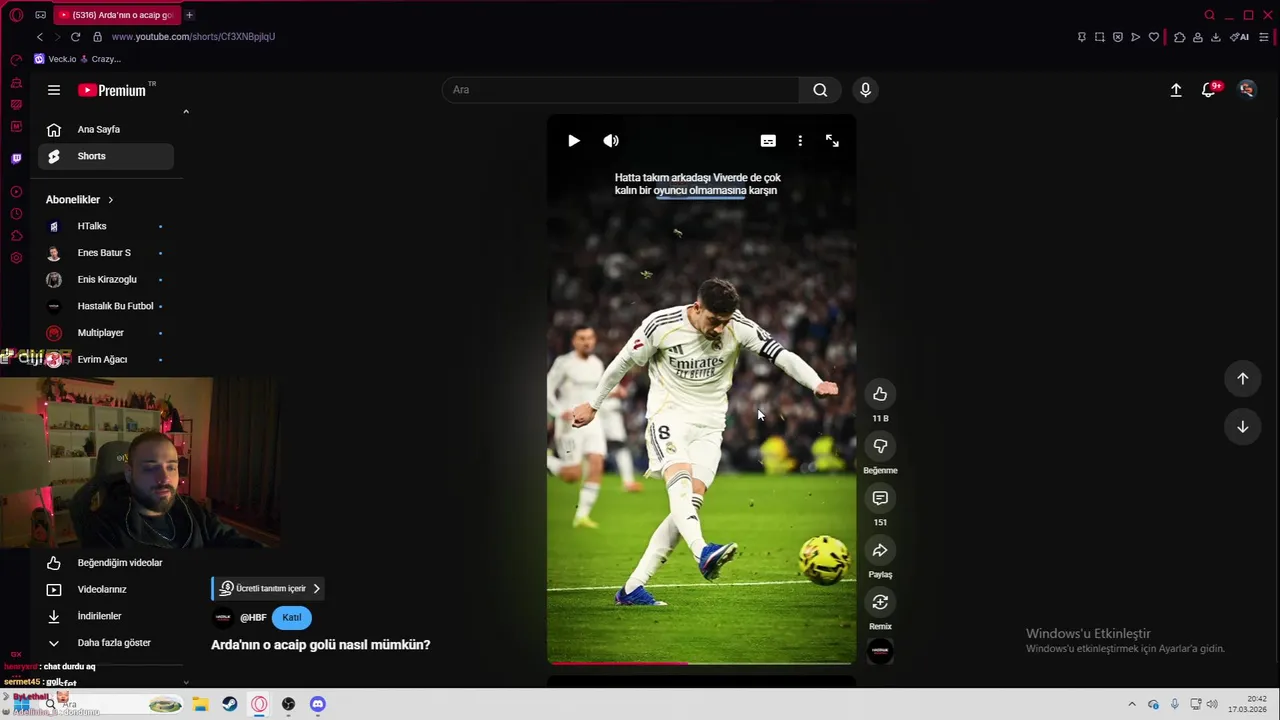
Task: Reload the YouTube page
Action: 75,37
